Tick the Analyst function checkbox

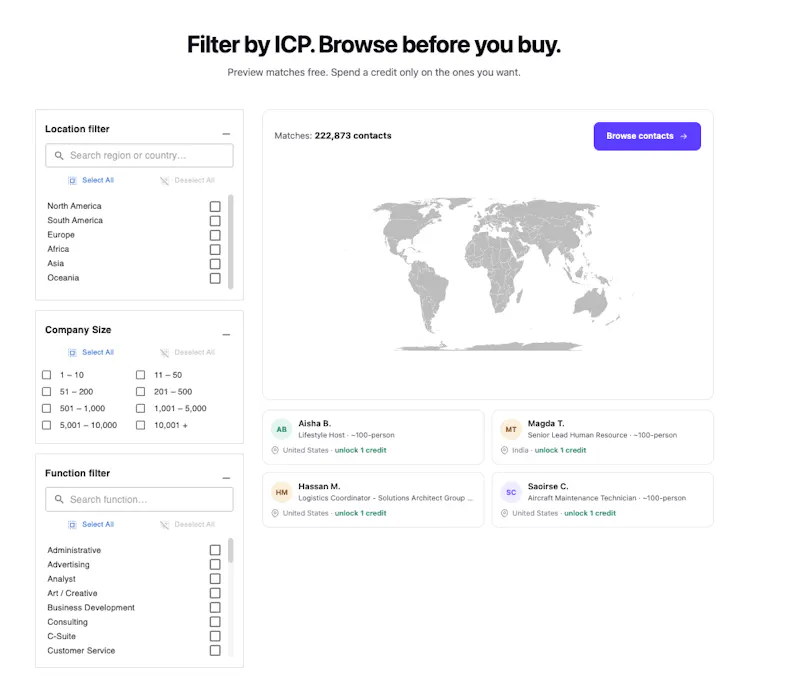point(215,578)
